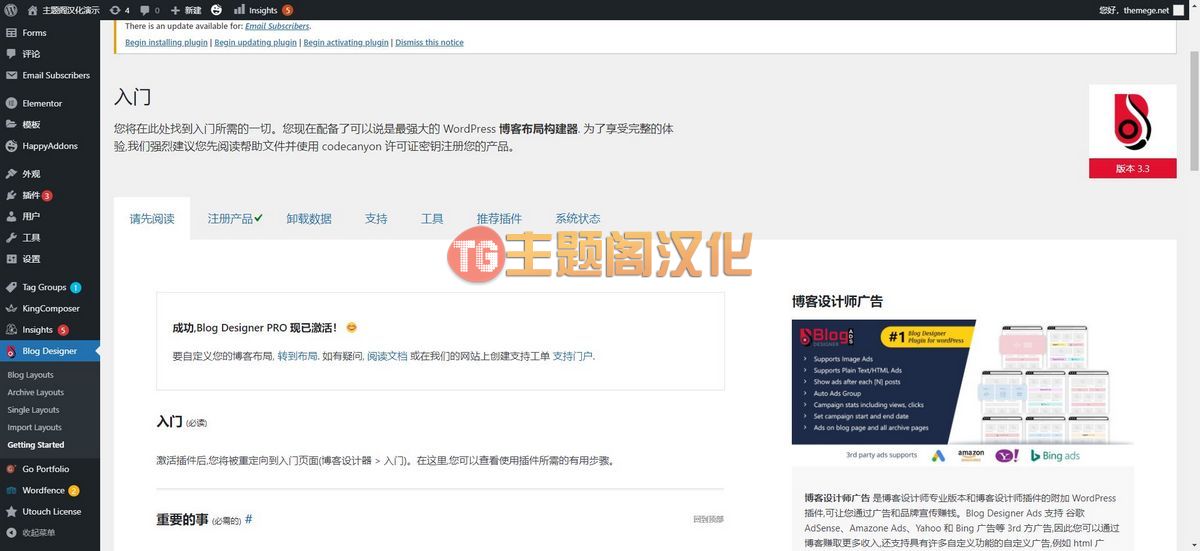This screenshot has height=551, width=1200.
Task: Open Email Subscribers envelope icon
Action: (x=11, y=75)
